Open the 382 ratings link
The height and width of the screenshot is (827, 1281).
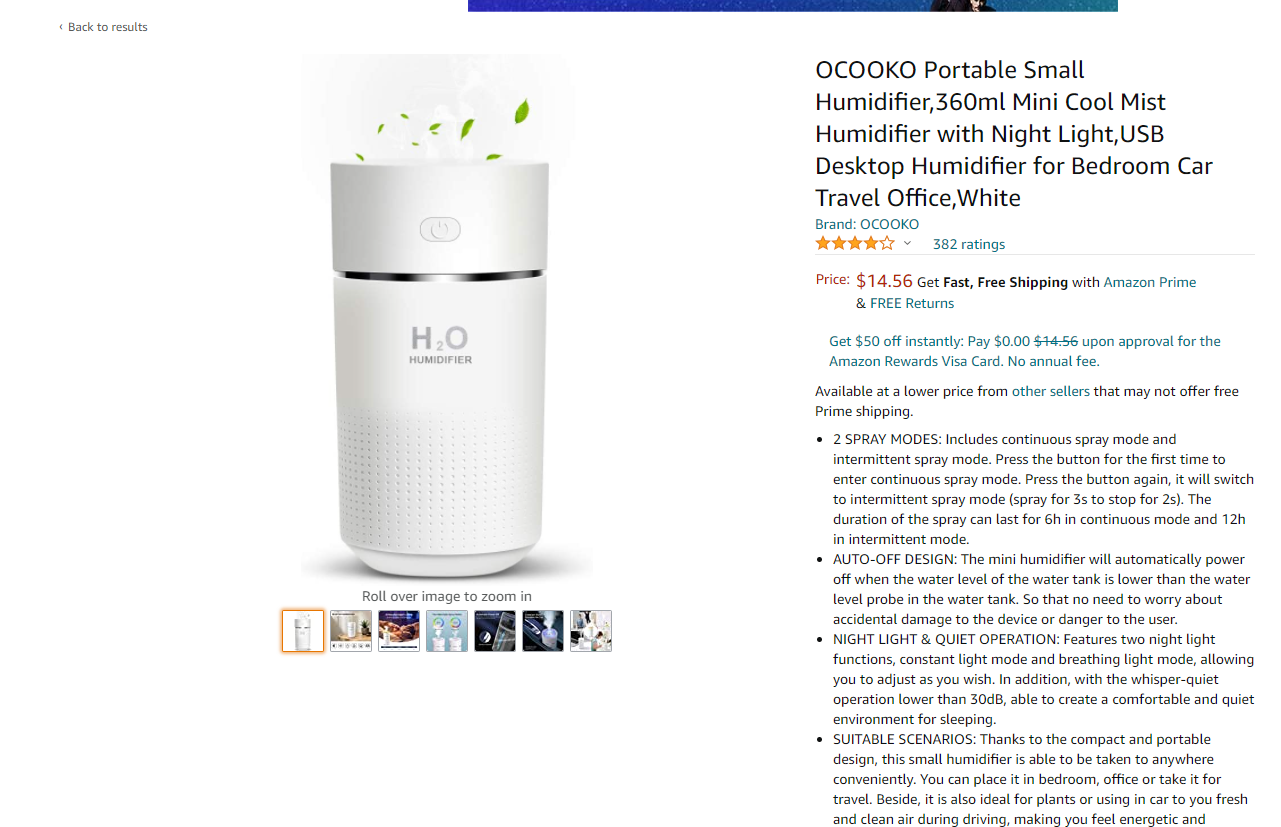click(969, 244)
